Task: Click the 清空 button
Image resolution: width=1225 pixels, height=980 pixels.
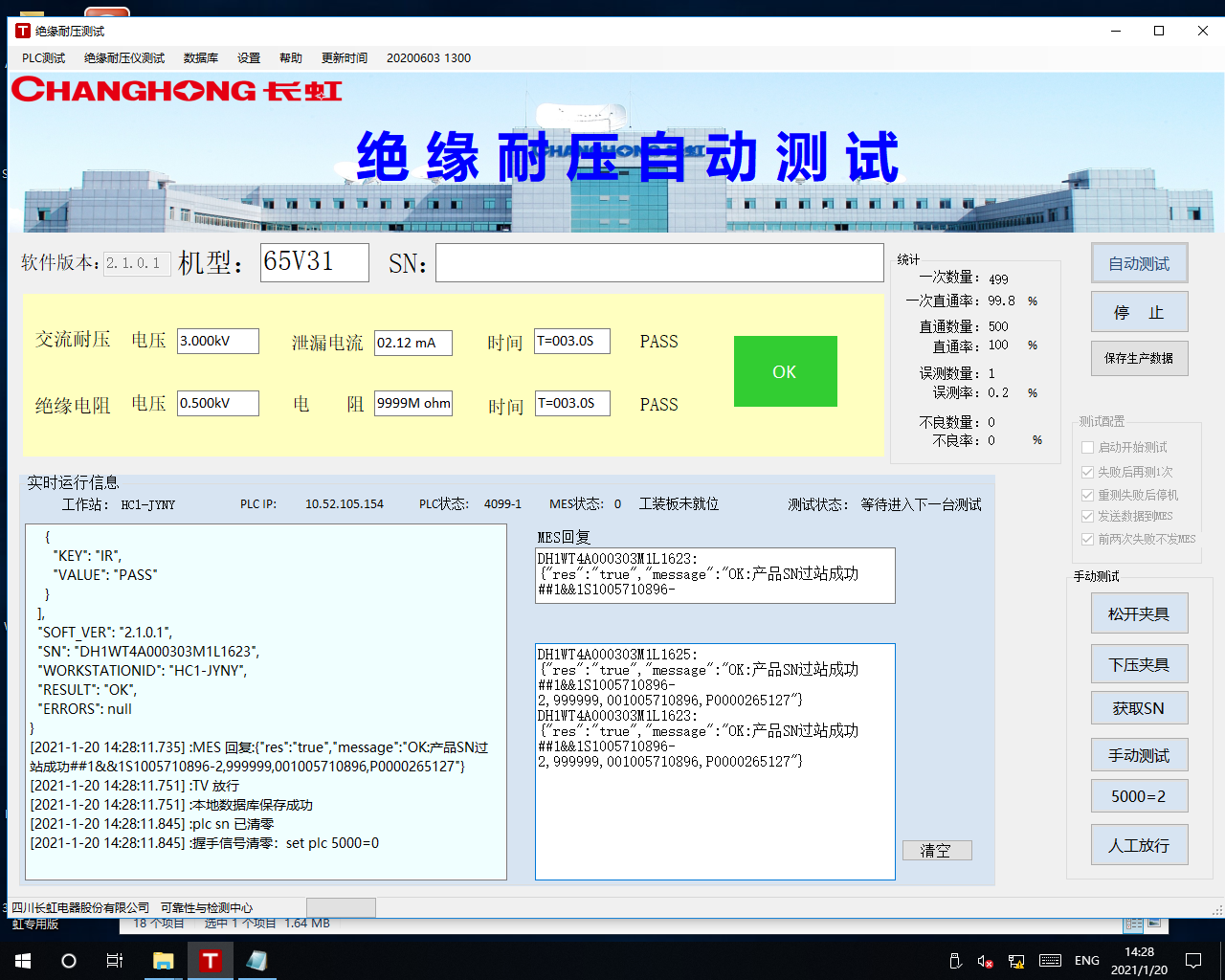Action: (x=936, y=850)
